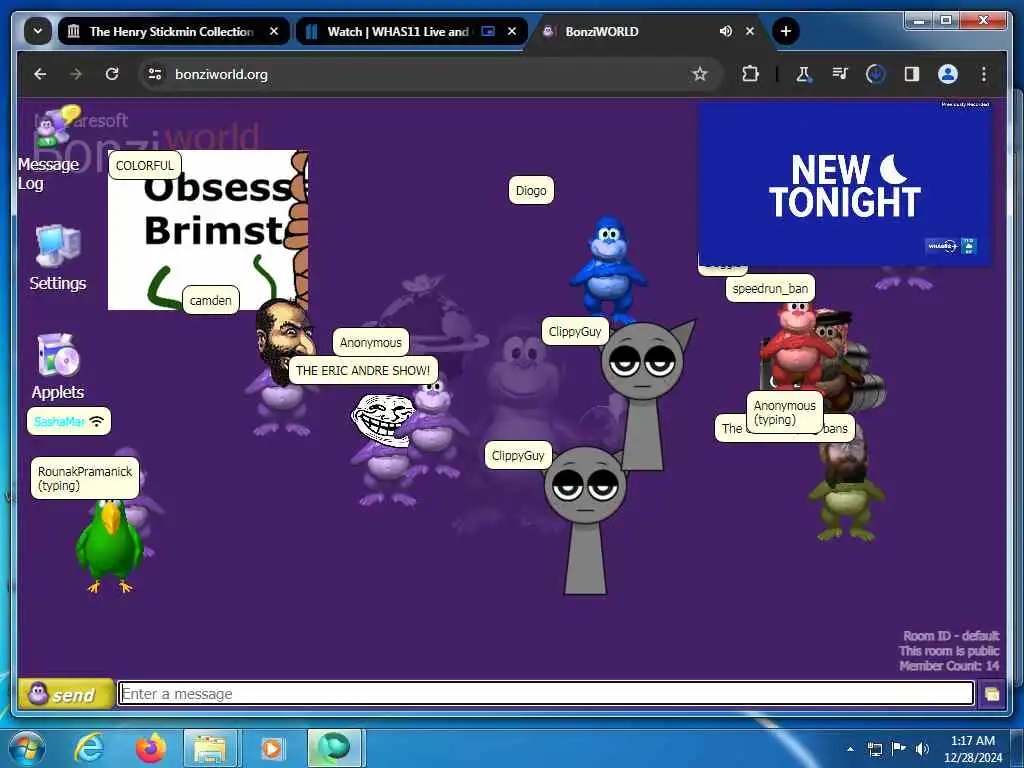Switch to The Henry Stickmin Collection tab
Image resolution: width=1024 pixels, height=768 pixels.
tap(172, 31)
